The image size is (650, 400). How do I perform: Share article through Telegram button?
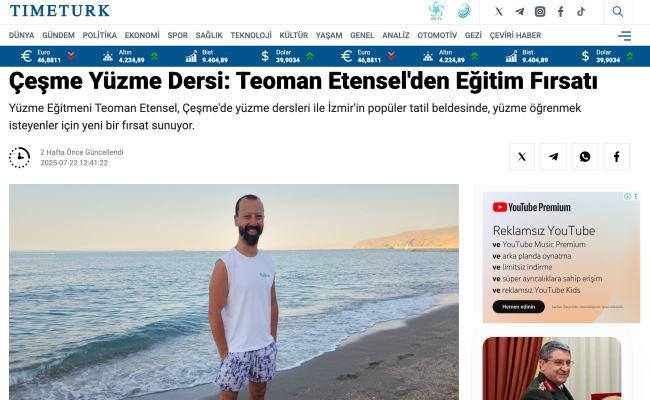point(553,157)
